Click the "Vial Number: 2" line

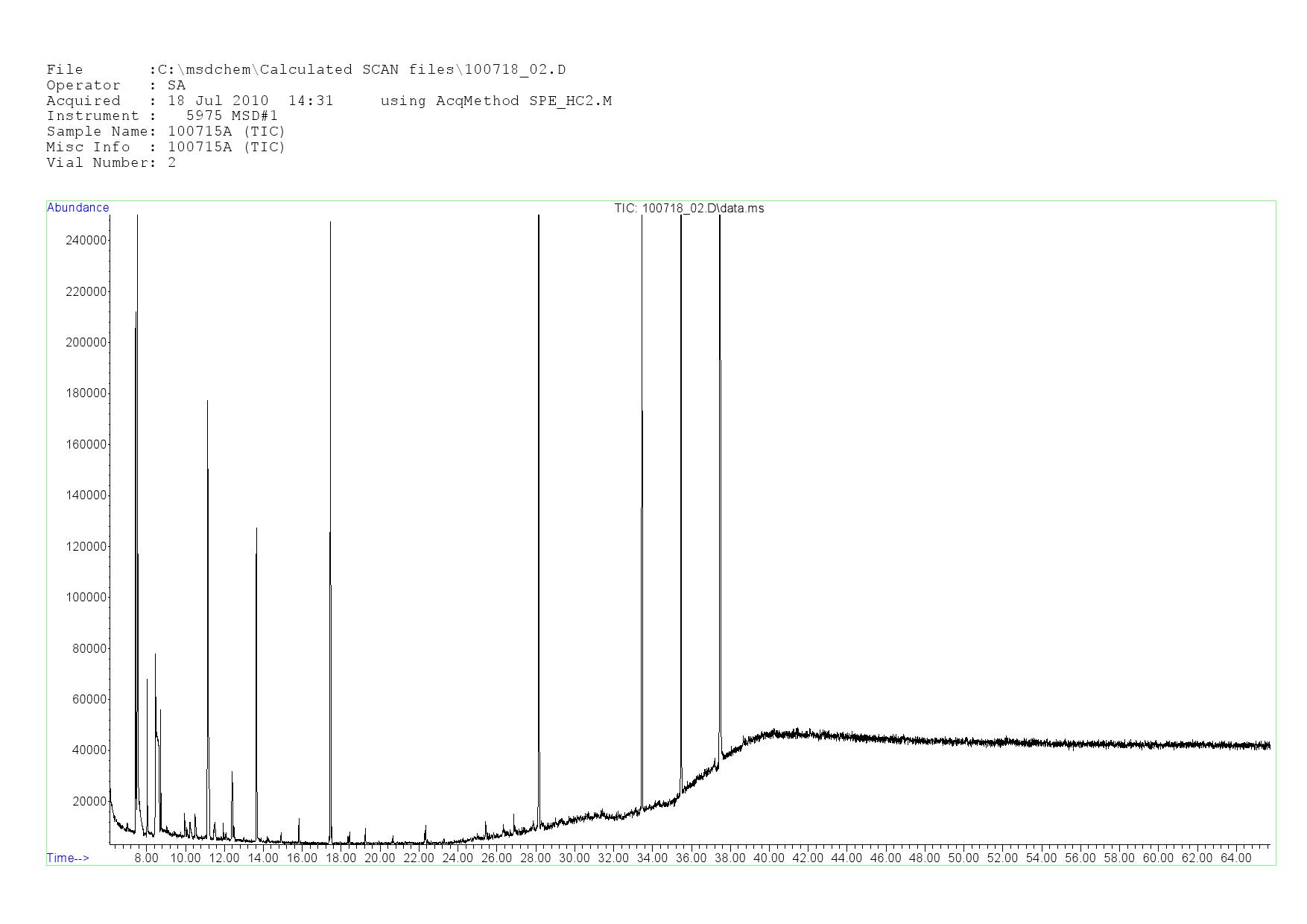[111, 163]
